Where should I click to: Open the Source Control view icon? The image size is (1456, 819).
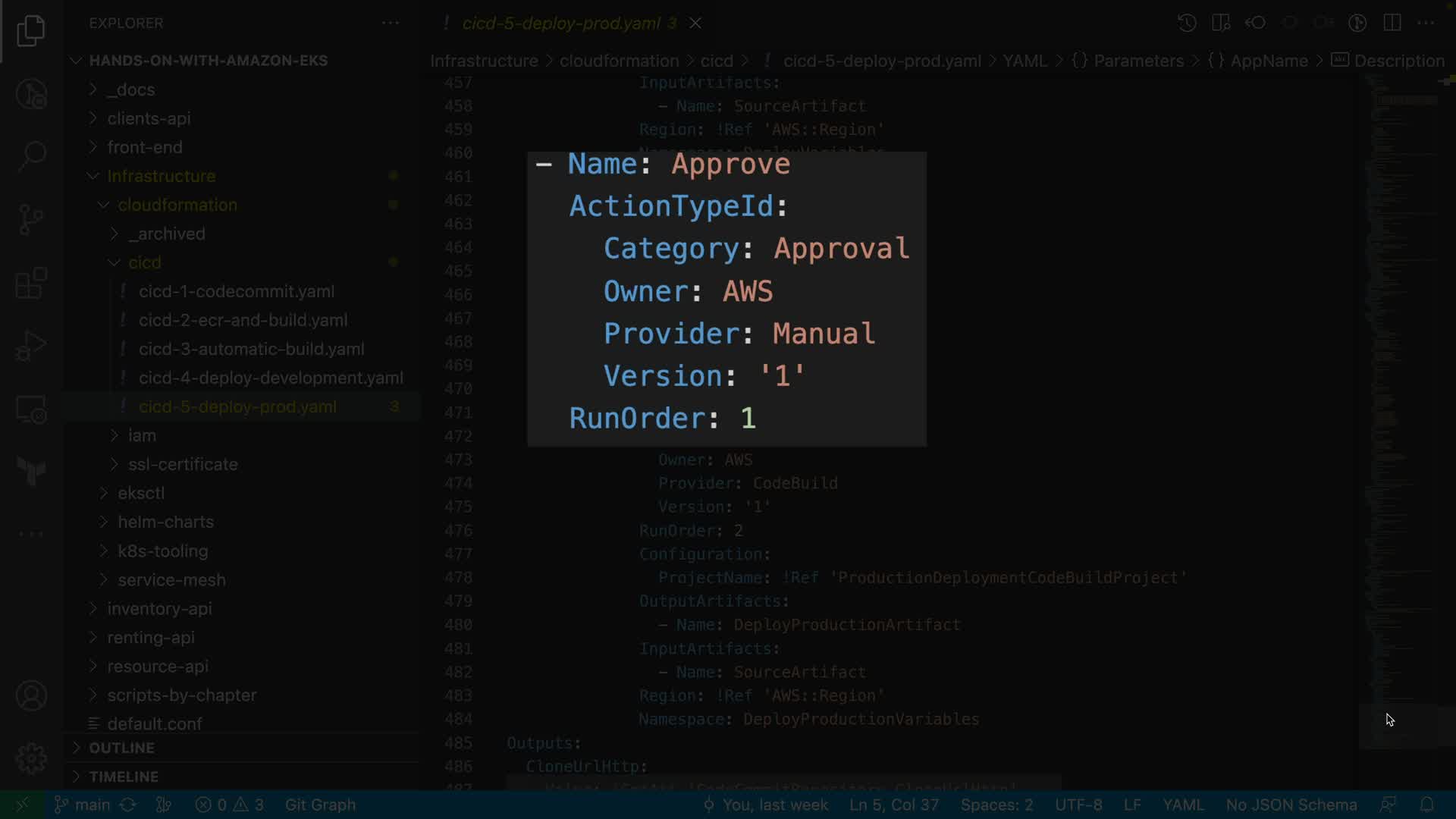tap(31, 220)
